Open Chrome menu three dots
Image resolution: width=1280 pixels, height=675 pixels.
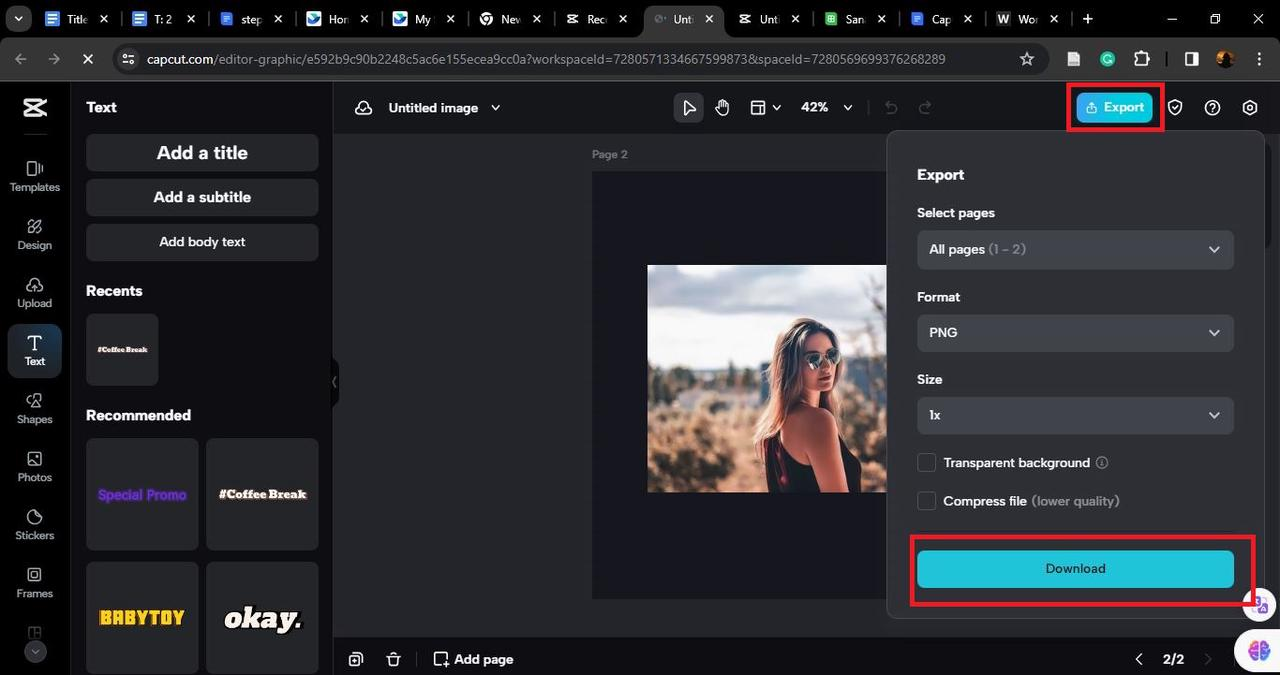pyautogui.click(x=1258, y=59)
